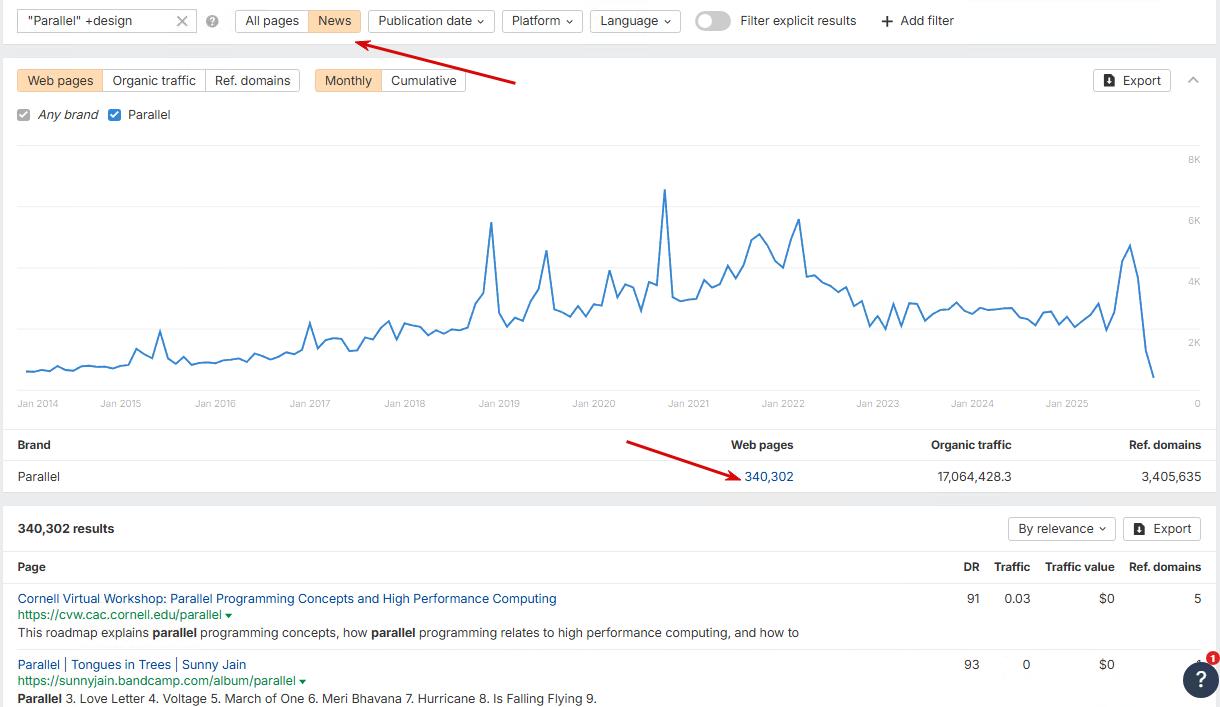1220x707 pixels.
Task: Click the plus icon in Add filter
Action: [886, 21]
